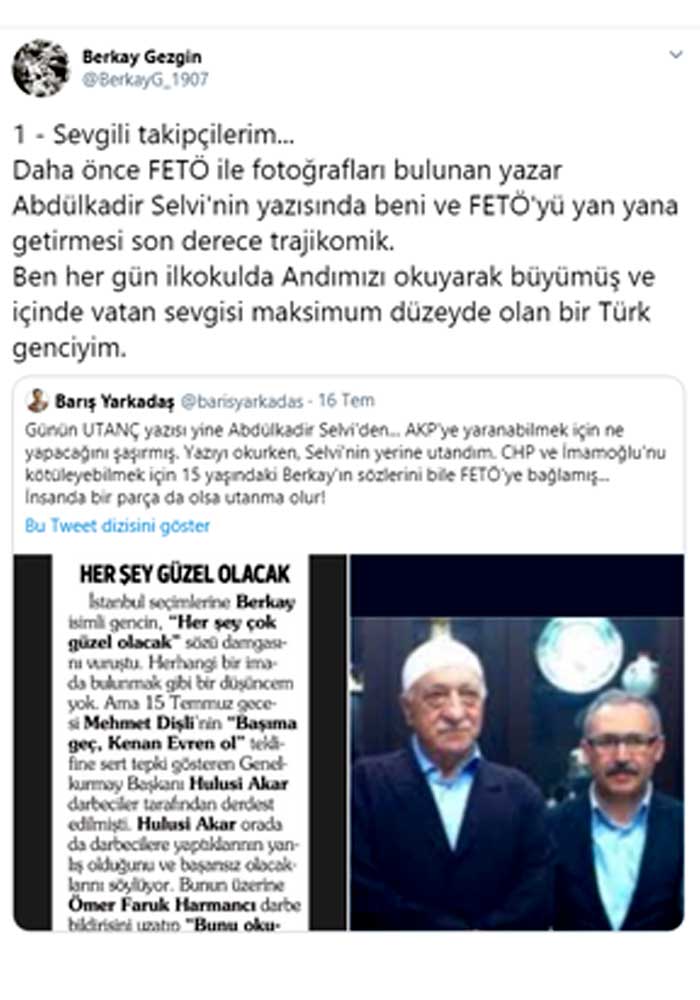700x1000 pixels.
Task: Click the "HER ŞEY GÜZEL OLACAK" headline
Action: pos(185,574)
